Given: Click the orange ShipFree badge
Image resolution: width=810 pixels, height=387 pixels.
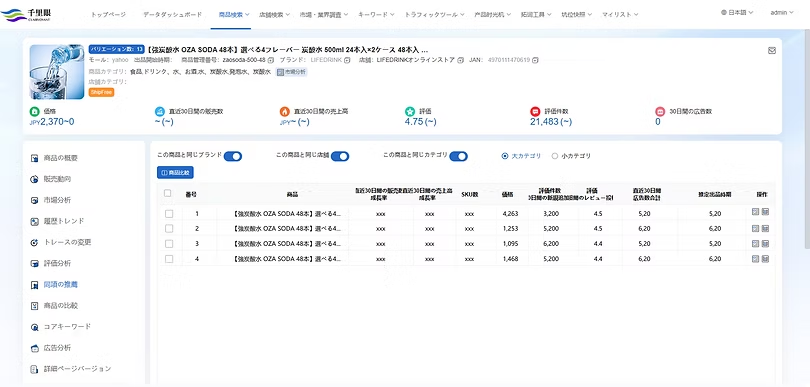Looking at the screenshot, I should [101, 92].
